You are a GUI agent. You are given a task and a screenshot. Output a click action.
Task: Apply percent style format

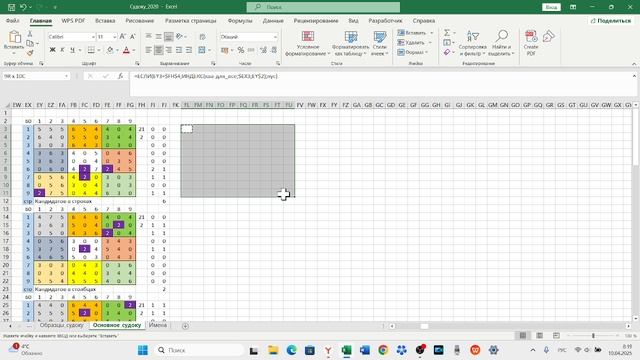point(241,50)
